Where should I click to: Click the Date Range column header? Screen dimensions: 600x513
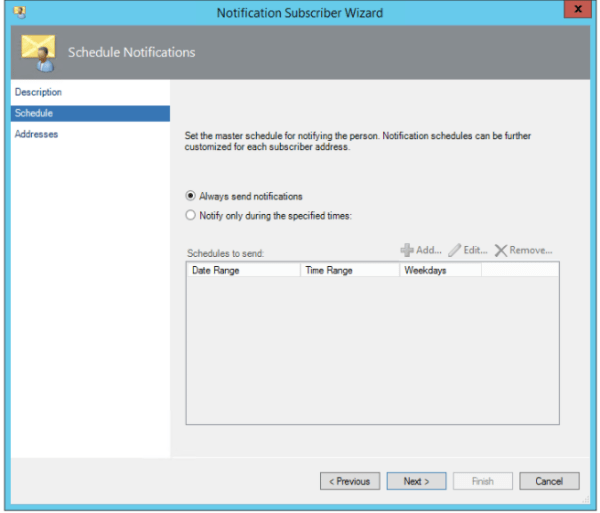pos(243,270)
